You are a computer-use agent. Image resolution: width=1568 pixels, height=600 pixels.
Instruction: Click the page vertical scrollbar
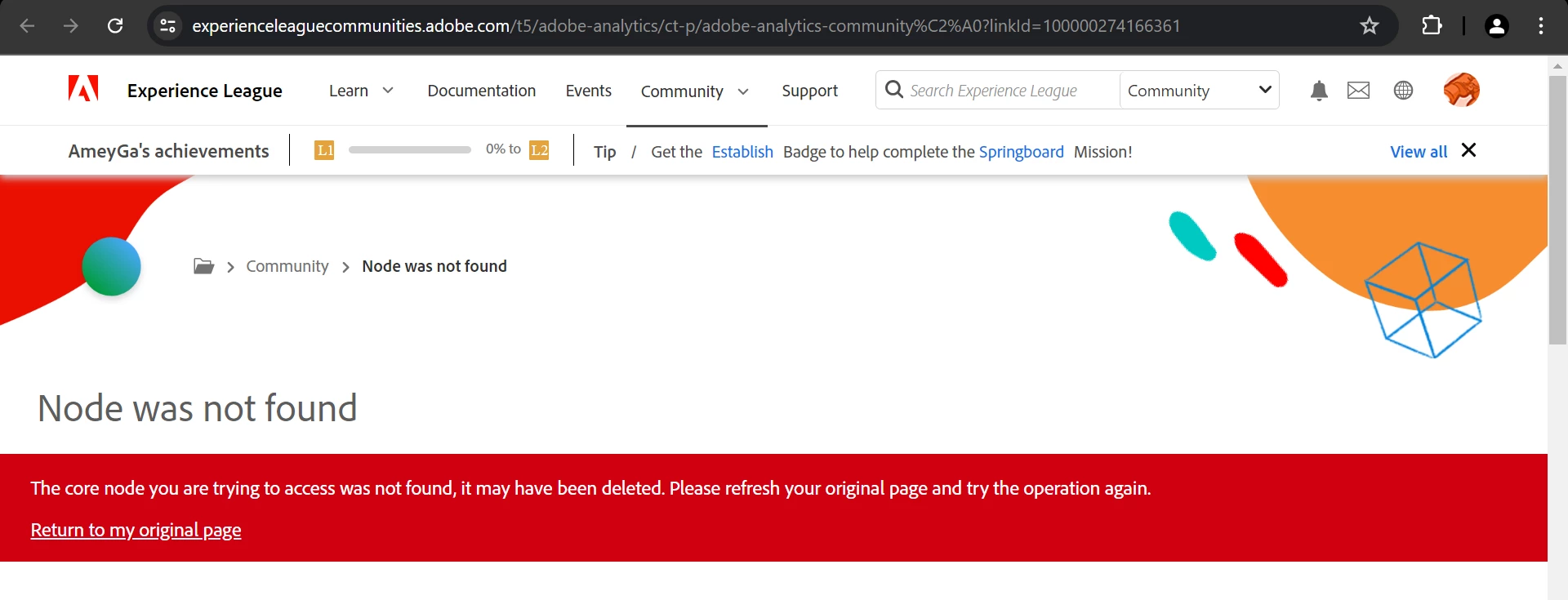point(1557,210)
